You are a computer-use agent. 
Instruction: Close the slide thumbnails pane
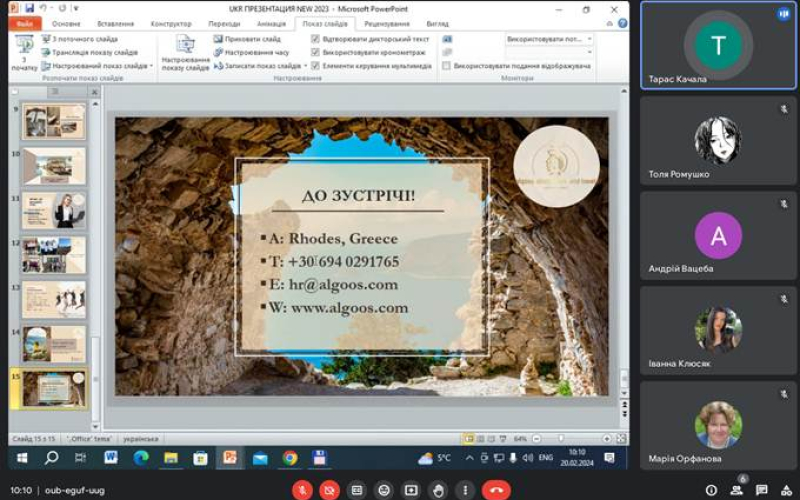click(94, 92)
